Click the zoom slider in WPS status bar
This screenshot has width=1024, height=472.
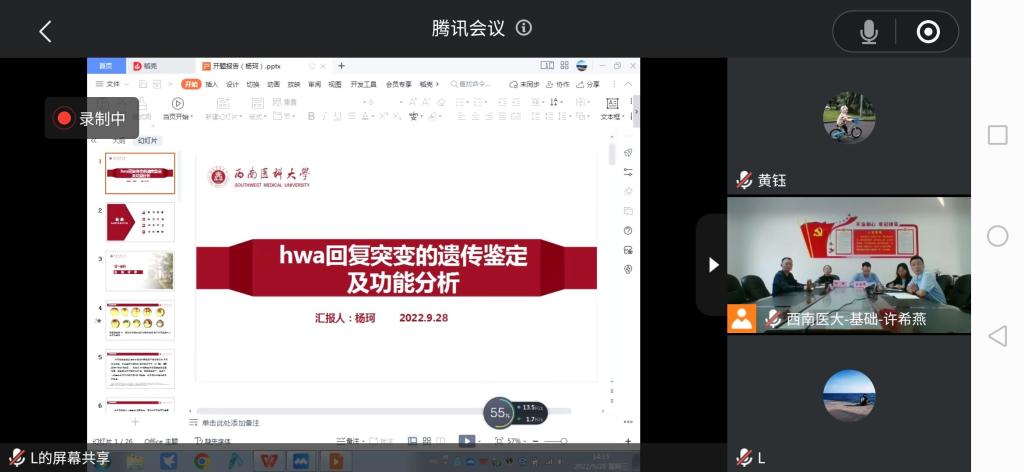click(556, 441)
